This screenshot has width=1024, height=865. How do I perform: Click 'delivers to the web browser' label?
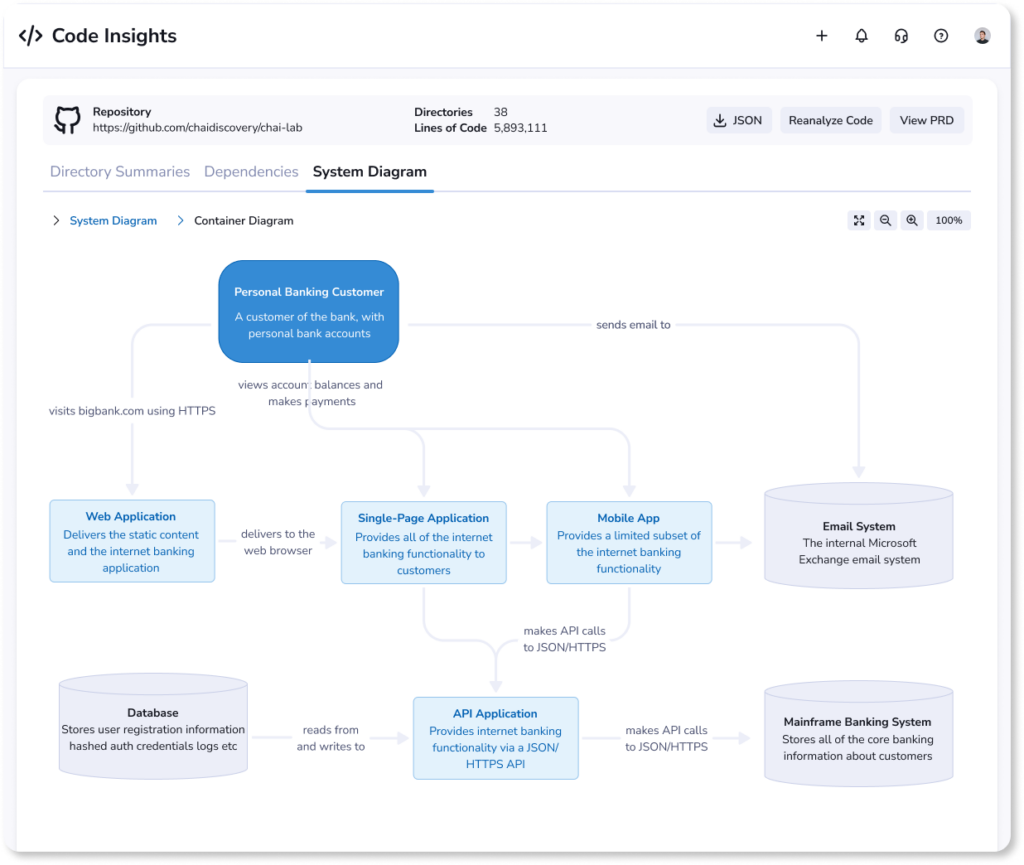(x=278, y=542)
